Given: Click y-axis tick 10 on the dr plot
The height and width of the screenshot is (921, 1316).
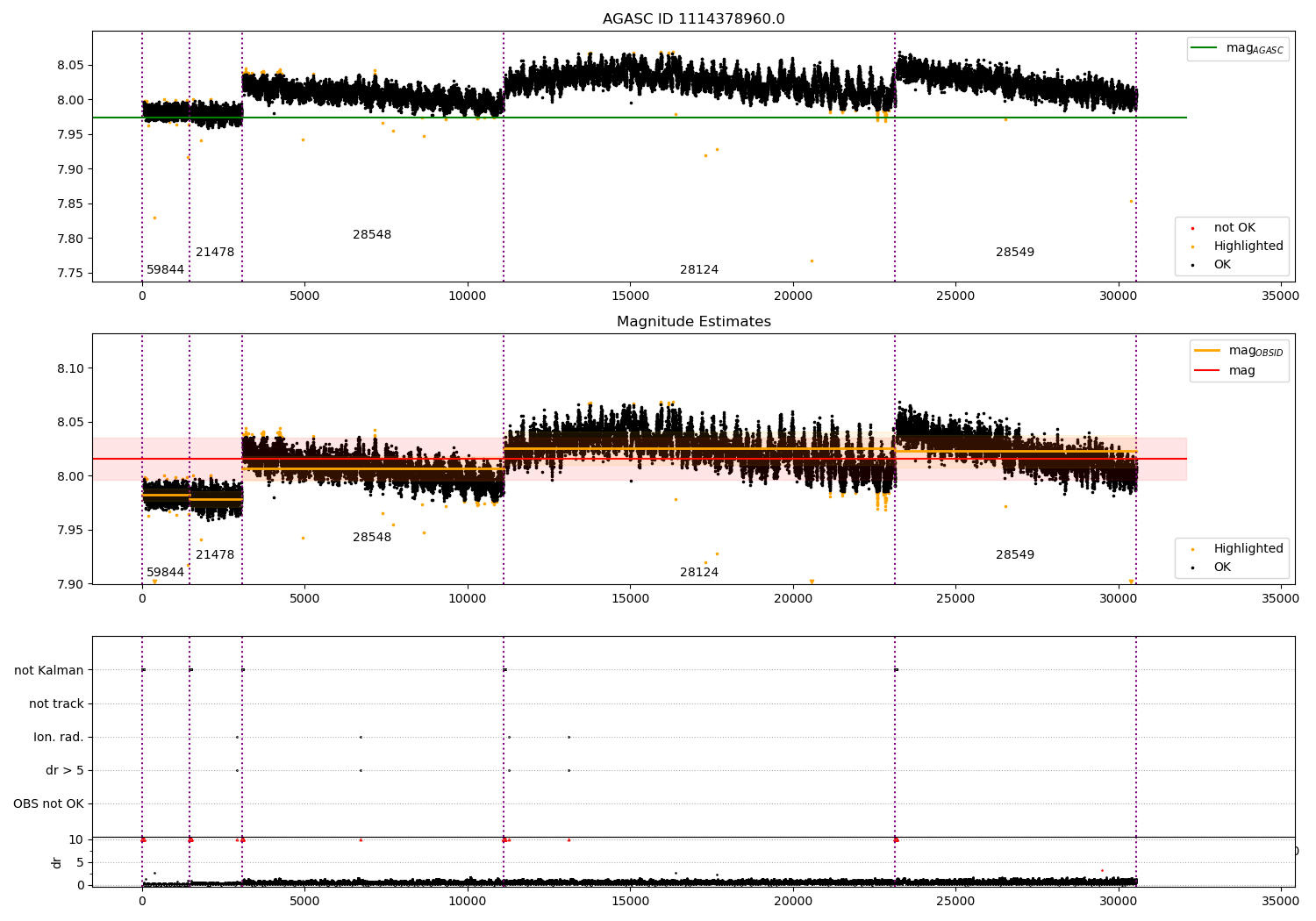Looking at the screenshot, I should click(x=76, y=840).
